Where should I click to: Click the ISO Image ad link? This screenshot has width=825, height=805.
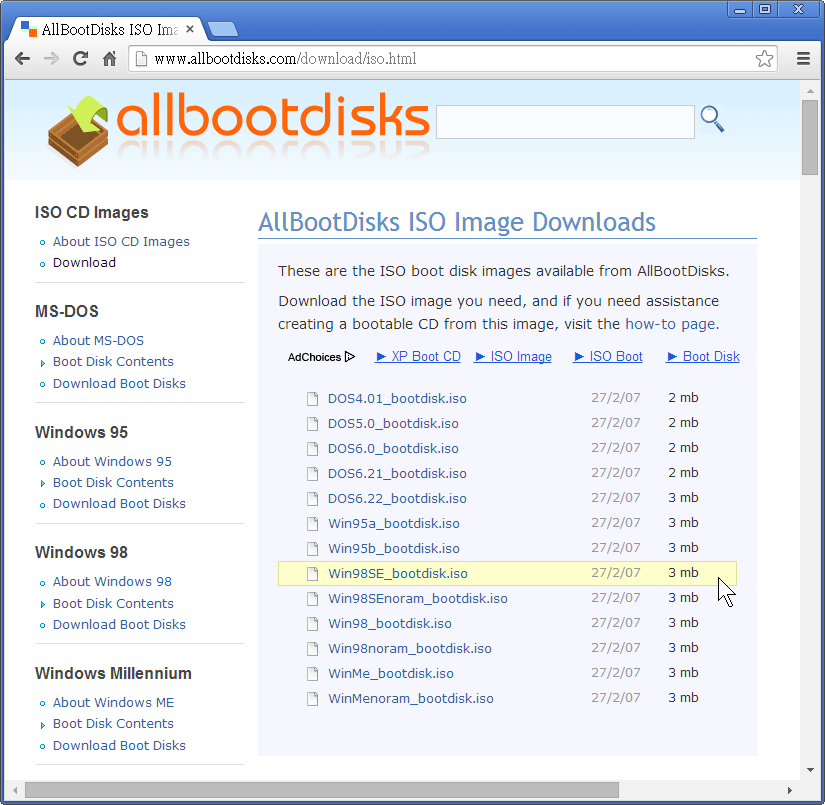point(513,357)
